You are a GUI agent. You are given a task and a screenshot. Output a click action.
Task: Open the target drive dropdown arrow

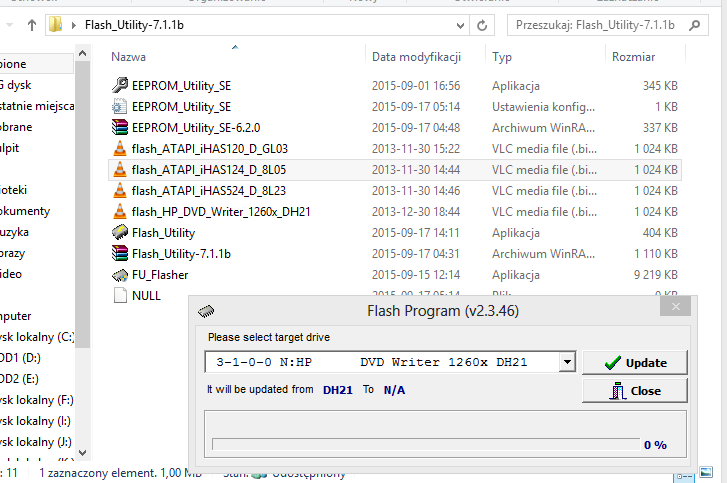point(567,362)
